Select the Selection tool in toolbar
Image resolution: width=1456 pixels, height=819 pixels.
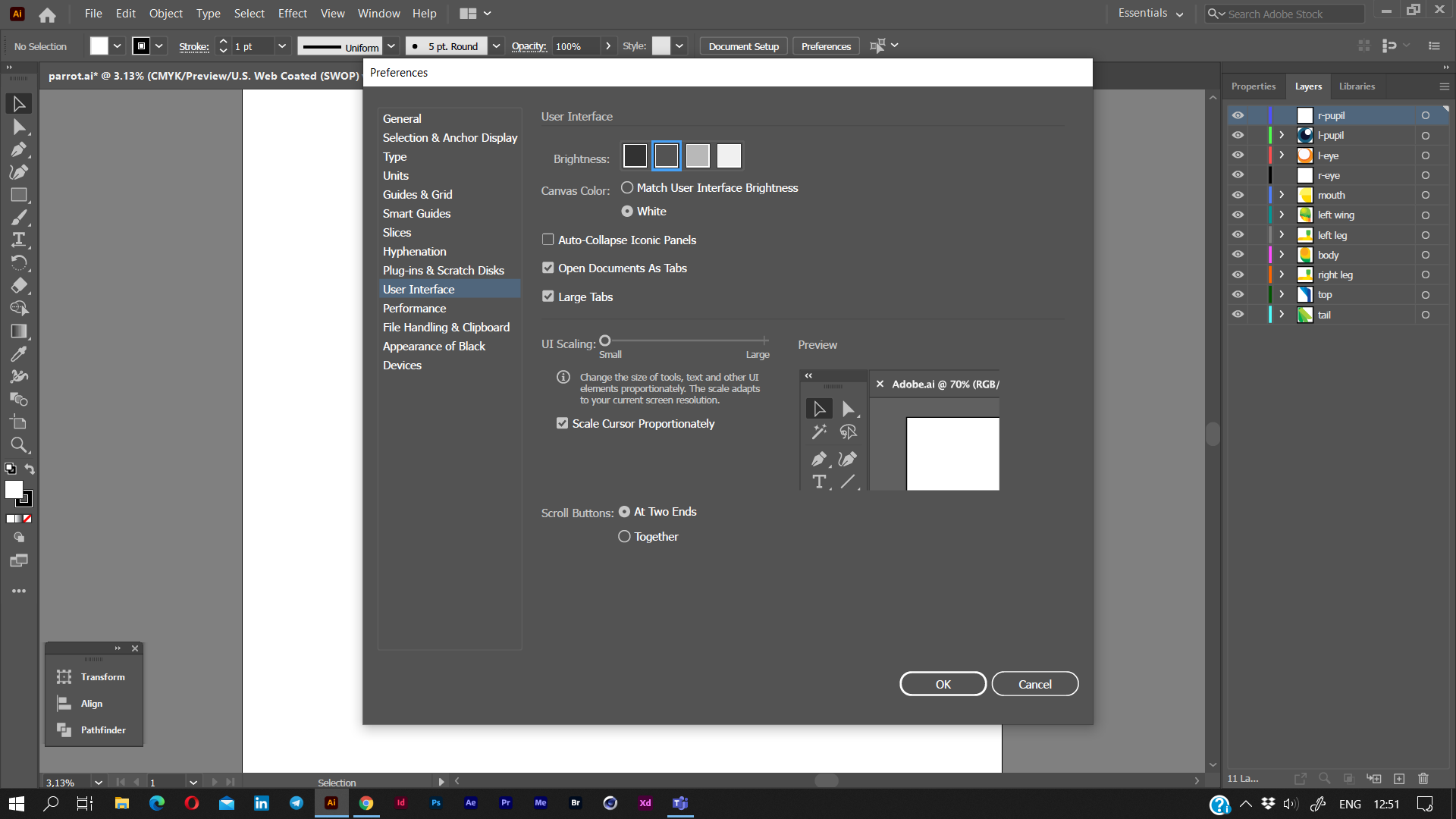click(x=18, y=102)
